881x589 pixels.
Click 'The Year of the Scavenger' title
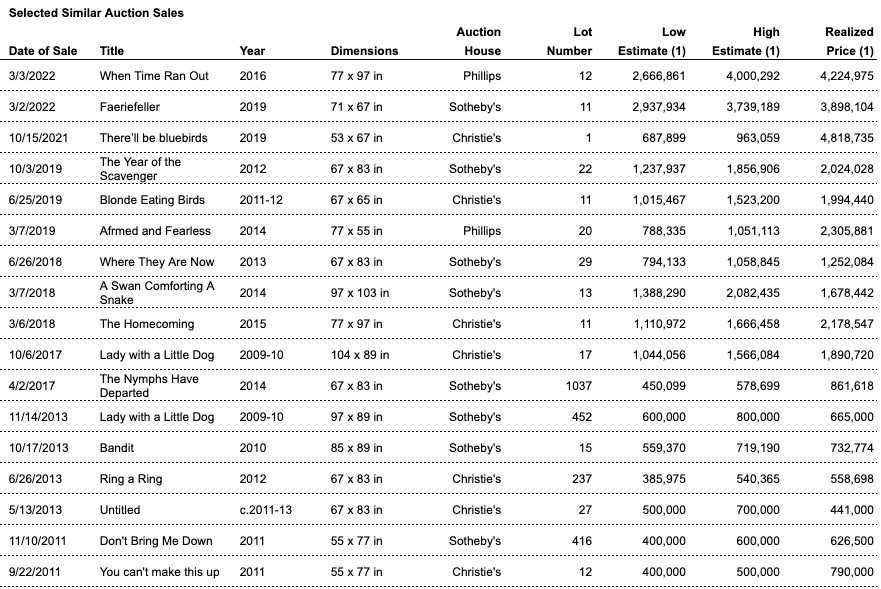click(140, 168)
